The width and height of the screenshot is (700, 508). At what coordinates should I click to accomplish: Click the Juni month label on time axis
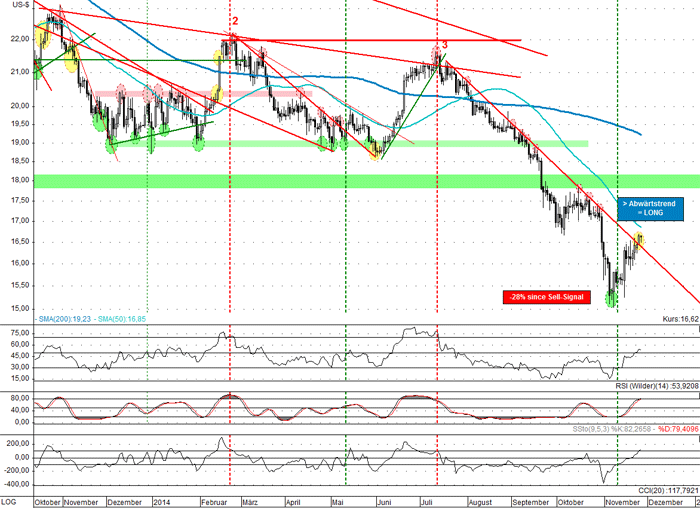coord(384,502)
